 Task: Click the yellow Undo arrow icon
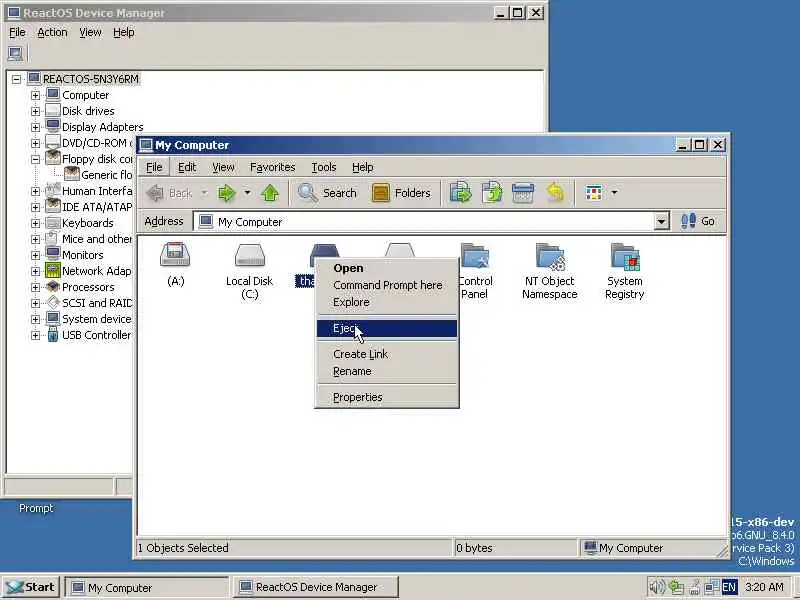point(555,193)
